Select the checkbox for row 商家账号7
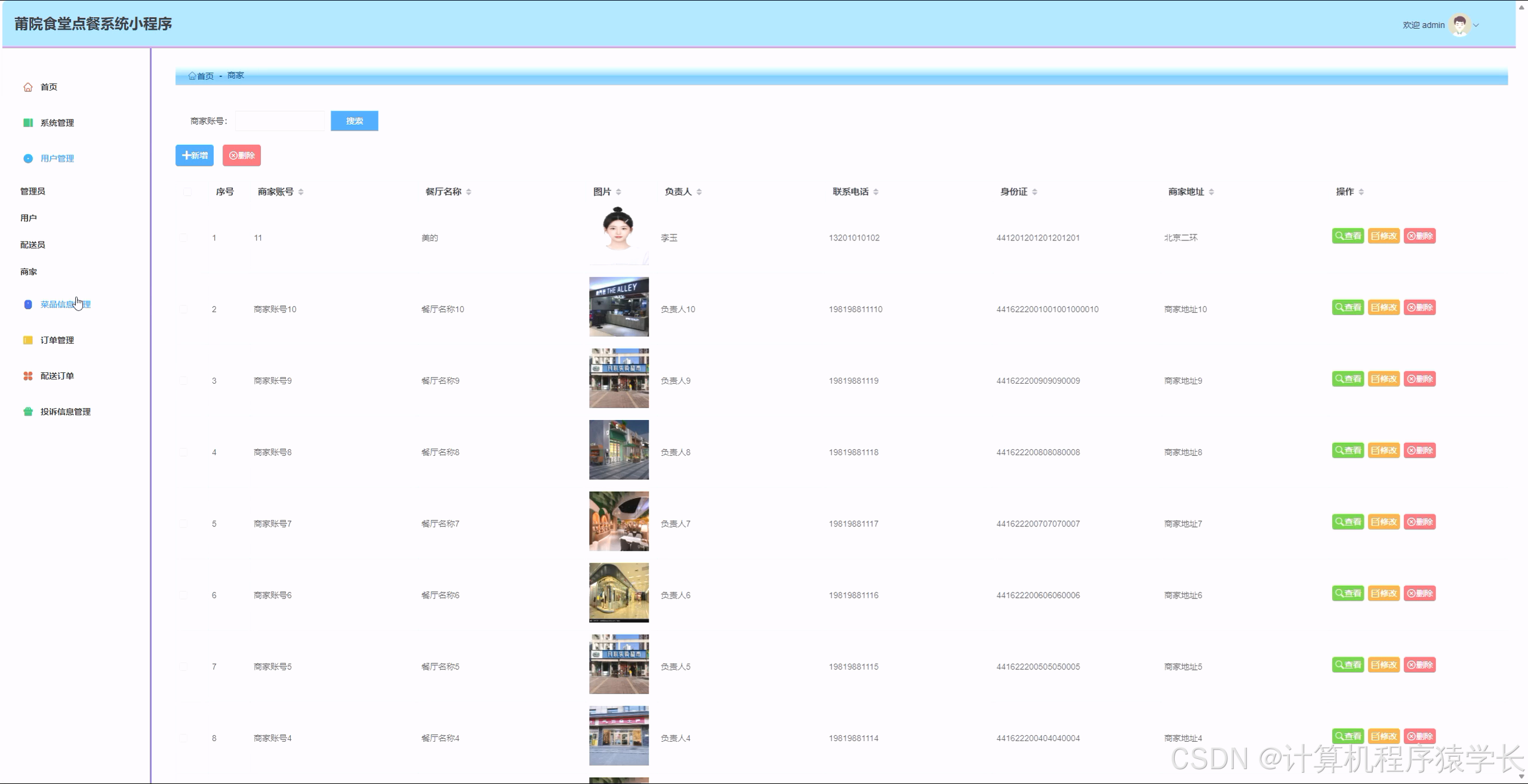The height and width of the screenshot is (784, 1528). tap(184, 524)
